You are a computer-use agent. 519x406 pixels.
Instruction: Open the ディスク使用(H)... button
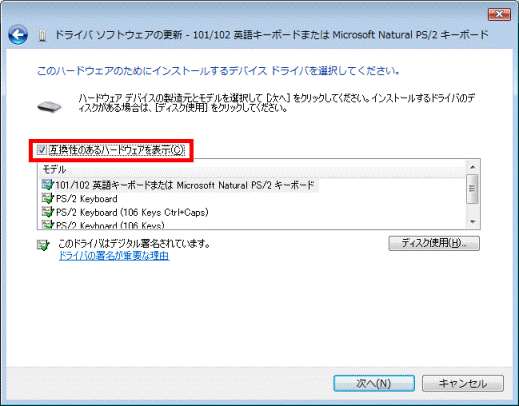[434, 243]
